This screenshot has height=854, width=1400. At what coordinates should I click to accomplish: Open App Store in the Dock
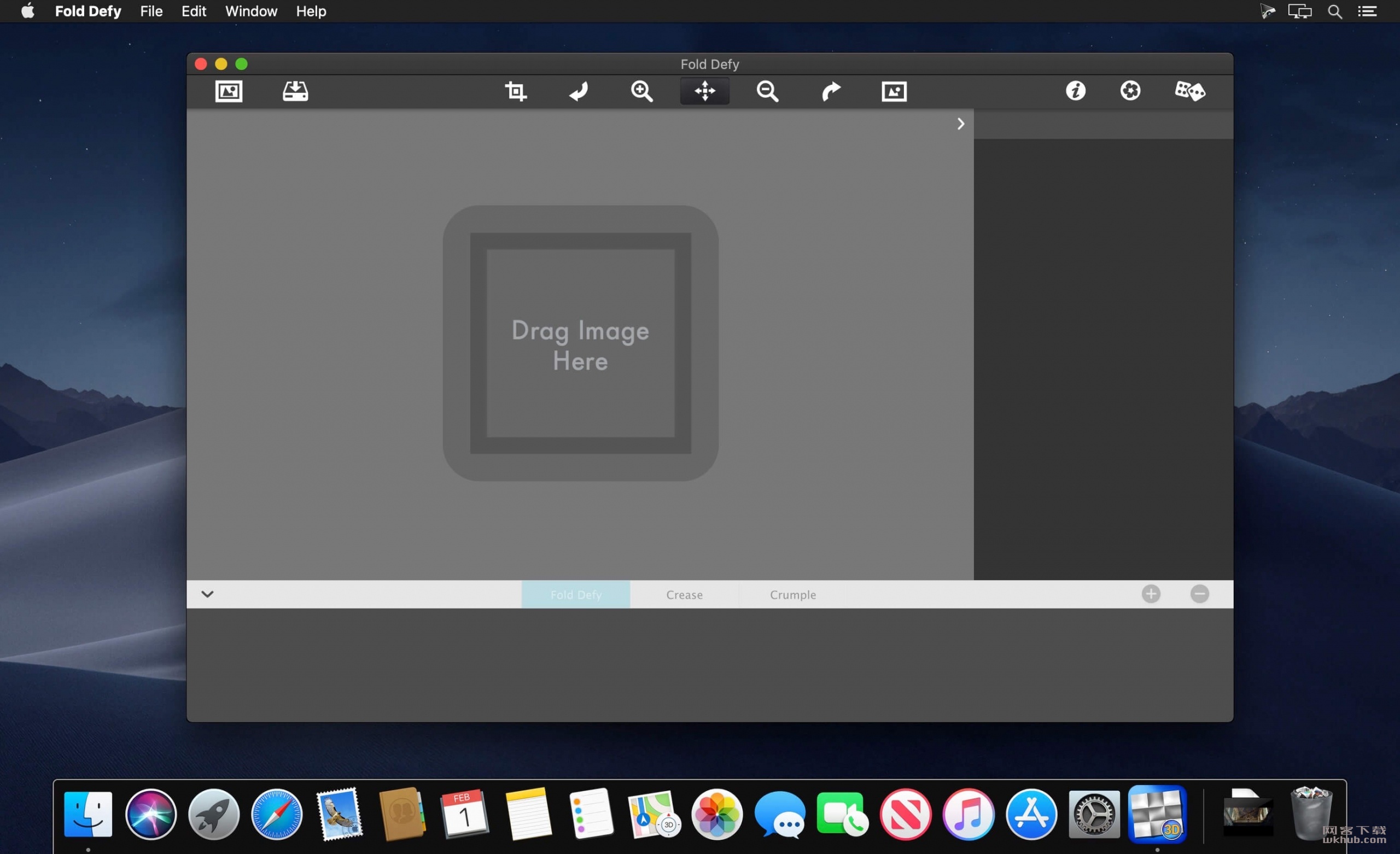click(1031, 814)
